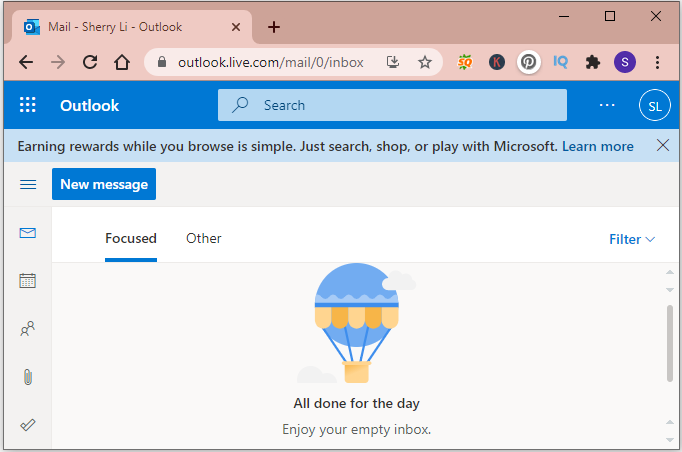The height and width of the screenshot is (452, 682).
Task: Open the K browser extension icon
Action: click(497, 62)
